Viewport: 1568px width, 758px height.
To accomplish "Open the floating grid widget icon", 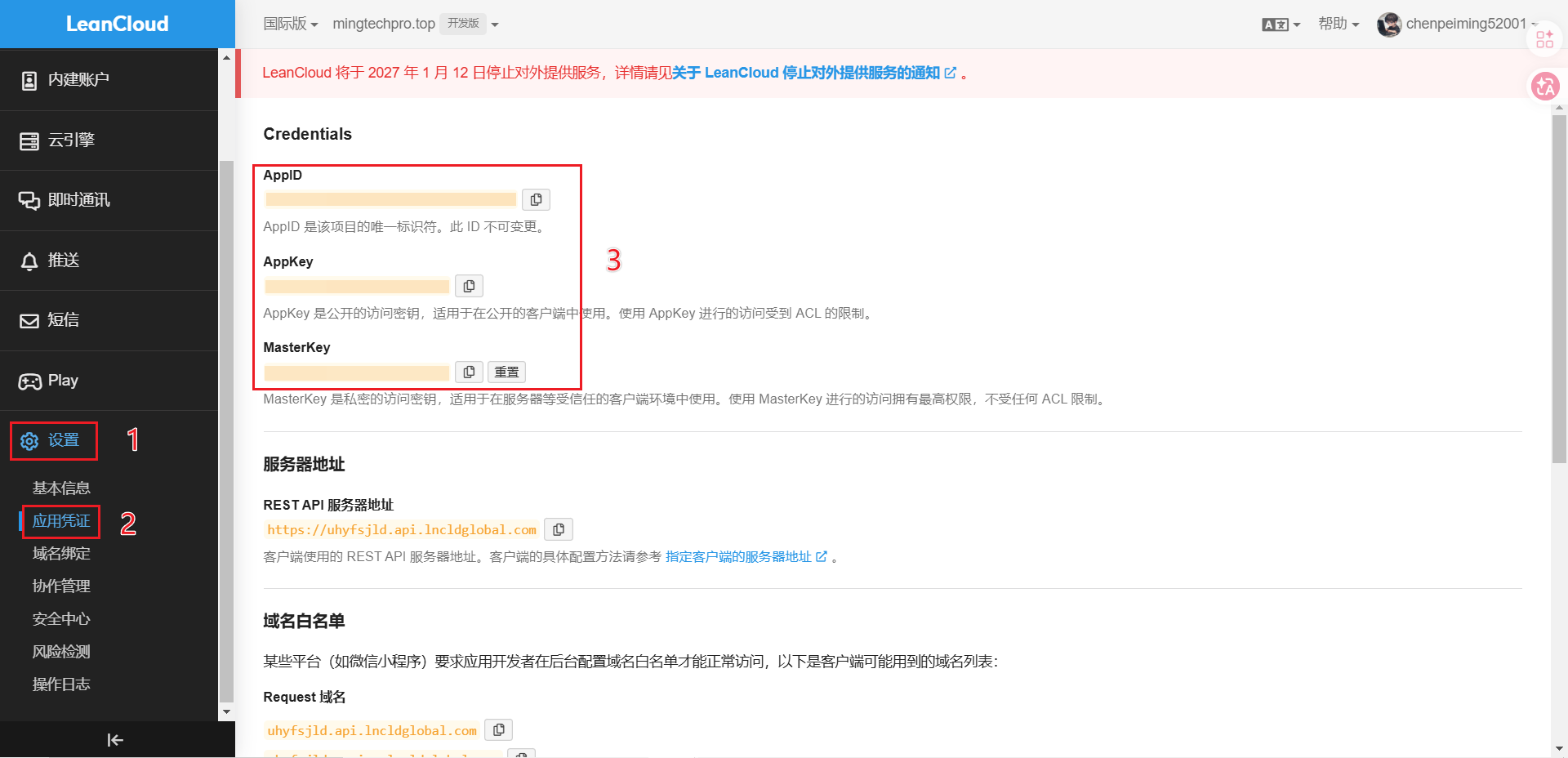I will tap(1544, 39).
